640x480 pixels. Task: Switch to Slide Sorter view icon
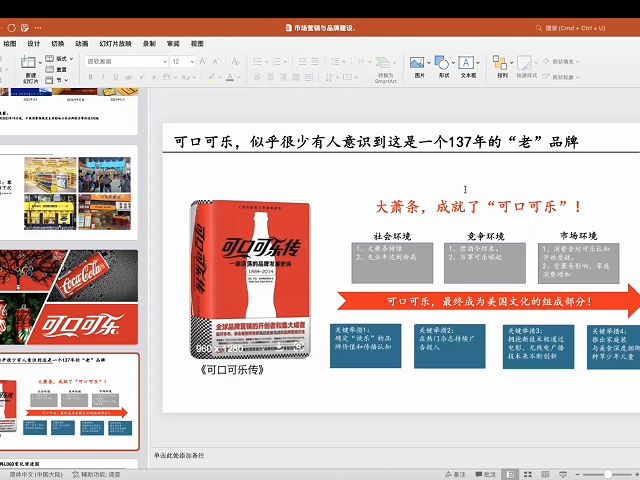[x=528, y=474]
